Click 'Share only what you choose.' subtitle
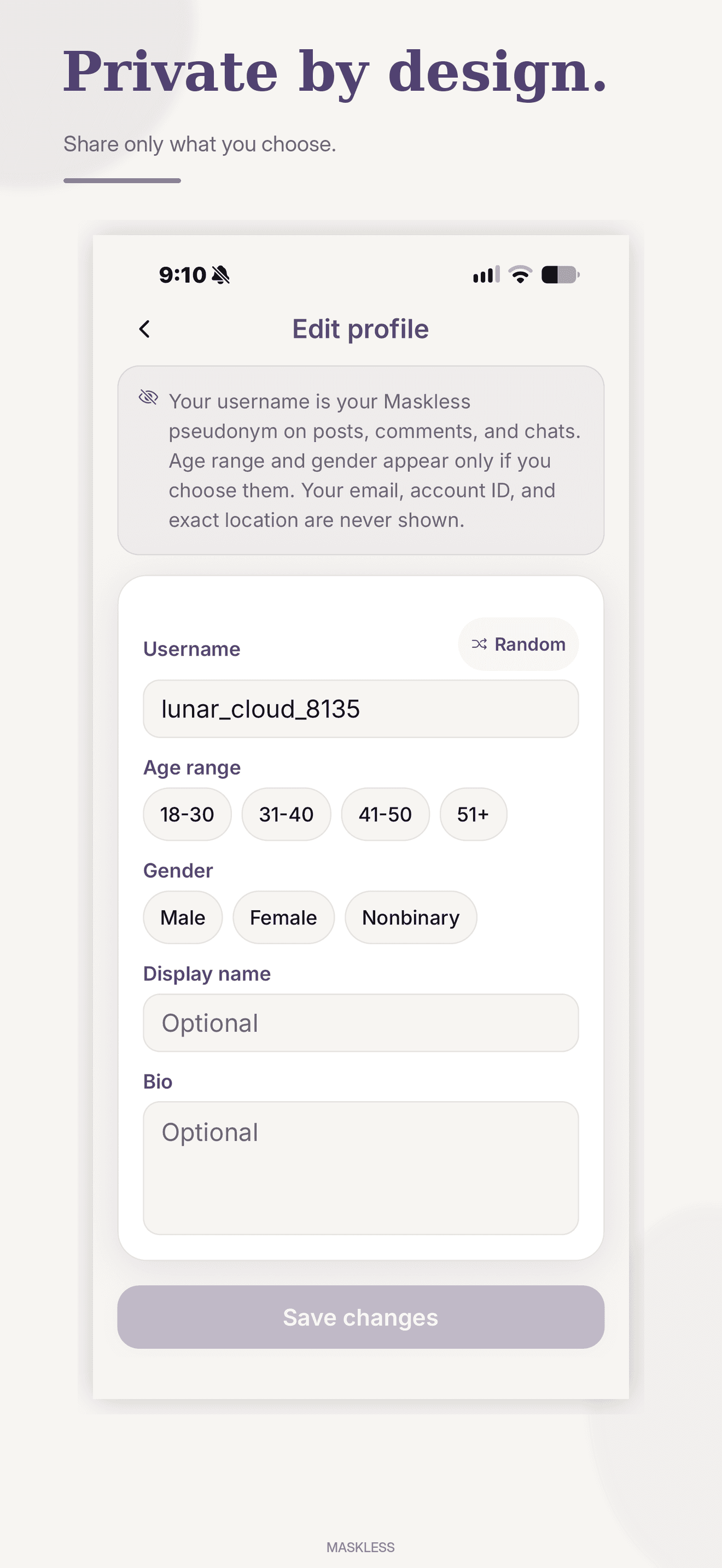The height and width of the screenshot is (1568, 722). 200,144
